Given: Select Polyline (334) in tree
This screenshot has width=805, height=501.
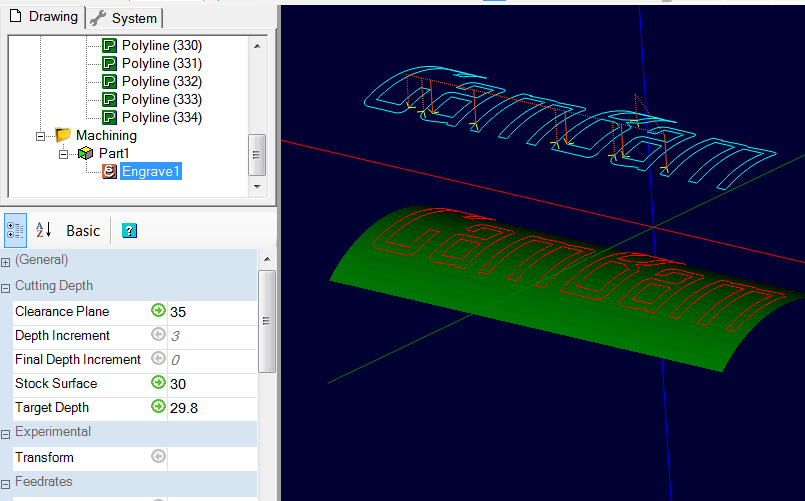Looking at the screenshot, I should coord(162,118).
